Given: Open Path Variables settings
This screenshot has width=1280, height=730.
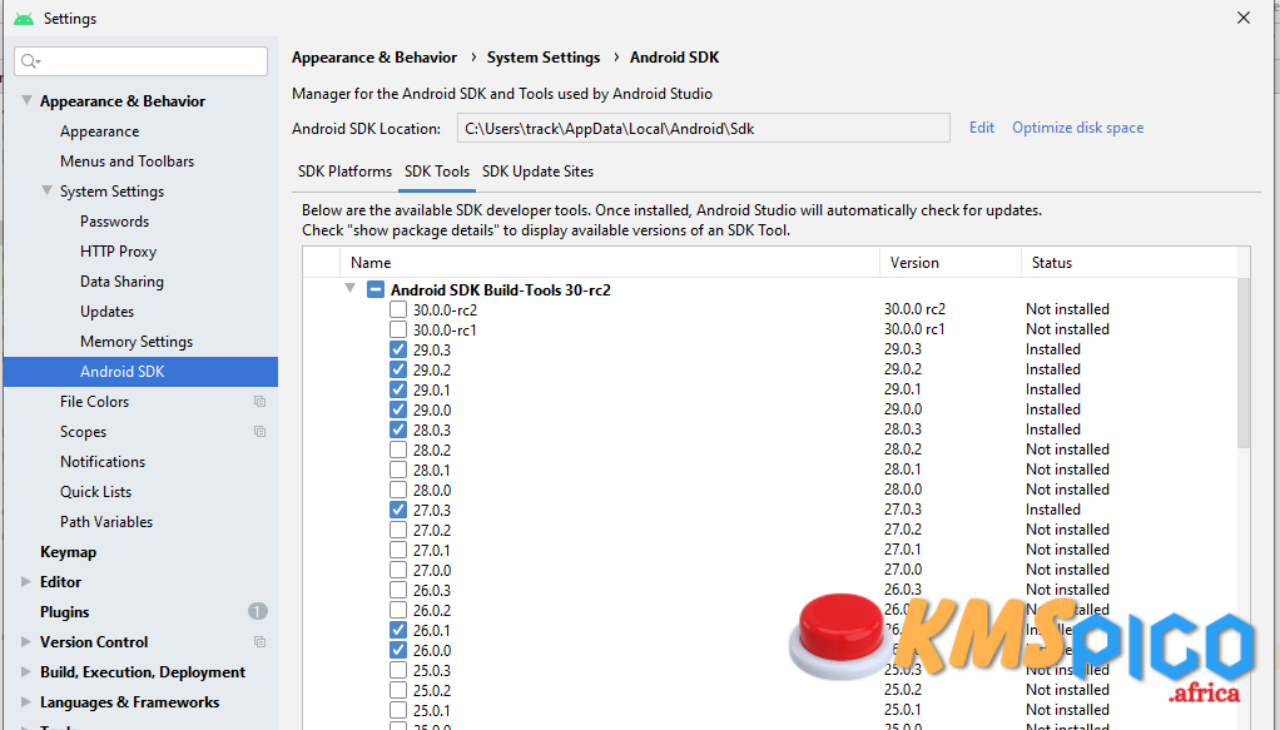Looking at the screenshot, I should click(106, 522).
